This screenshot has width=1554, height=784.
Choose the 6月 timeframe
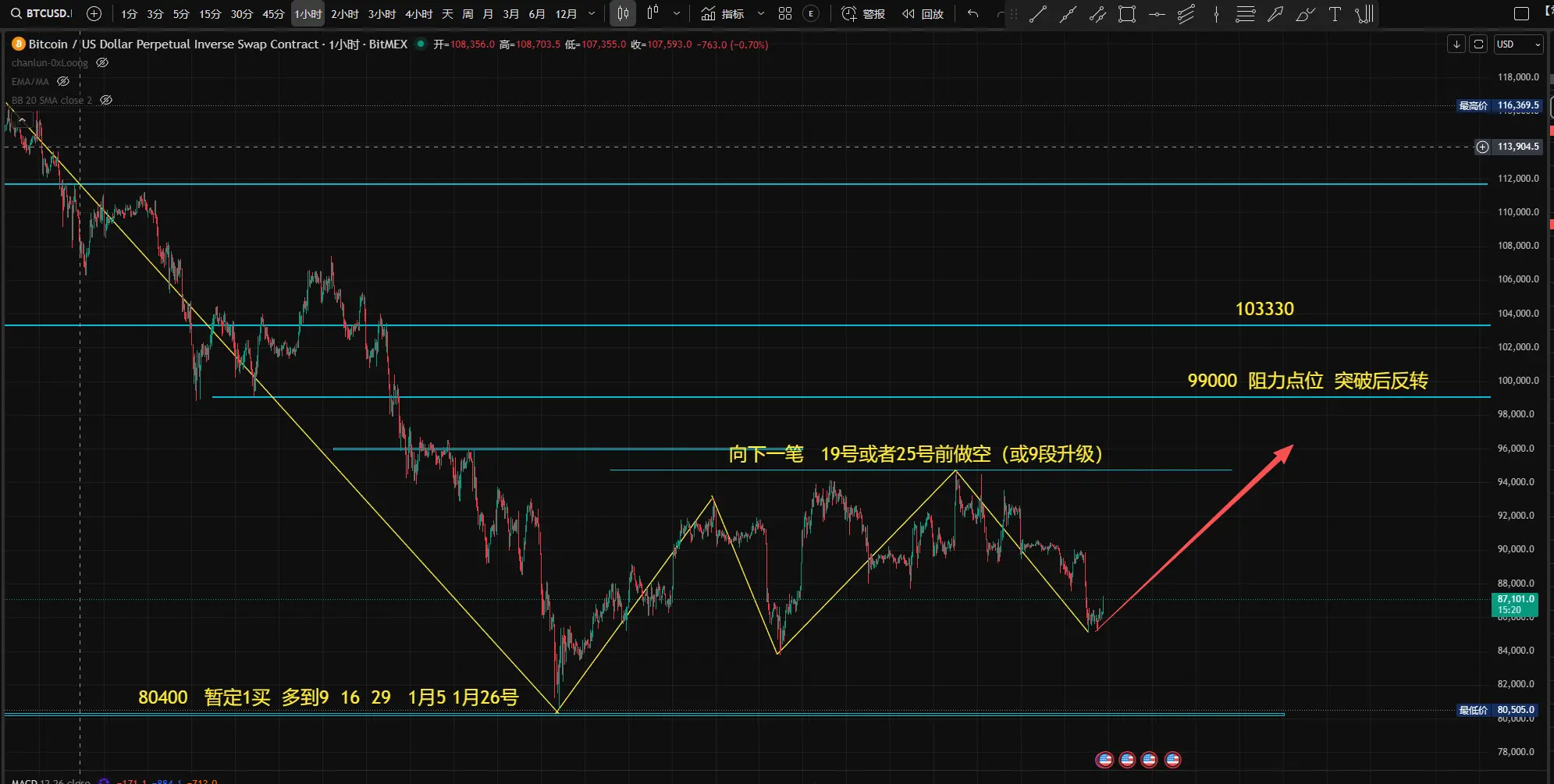coord(537,14)
